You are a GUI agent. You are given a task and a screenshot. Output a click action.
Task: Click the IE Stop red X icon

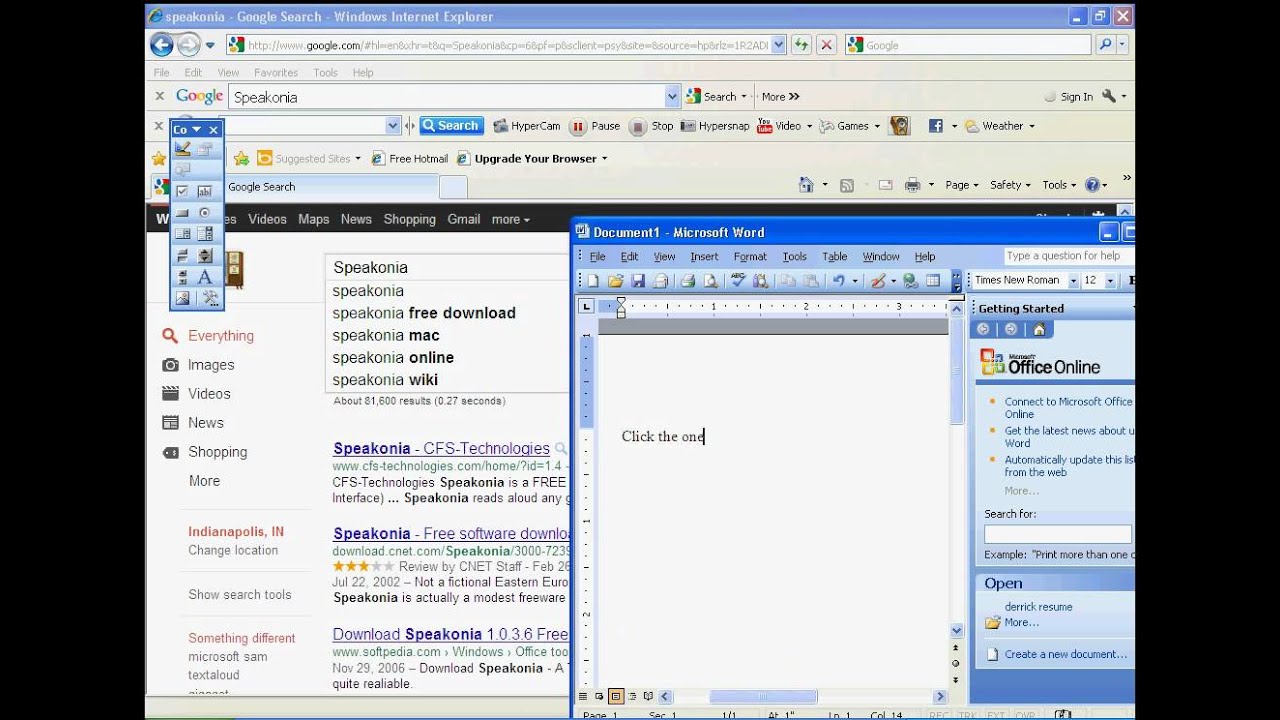(826, 45)
